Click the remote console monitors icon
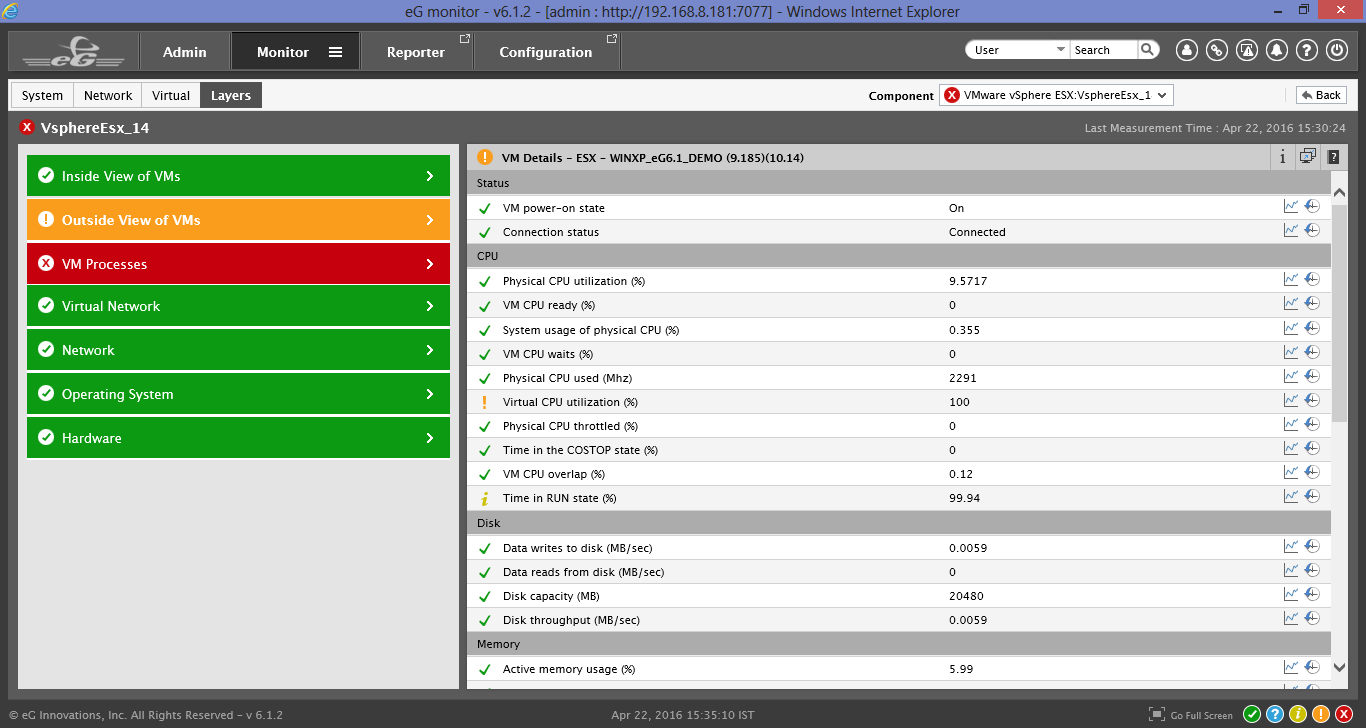Screen dimensions: 1366x728 1308,156
